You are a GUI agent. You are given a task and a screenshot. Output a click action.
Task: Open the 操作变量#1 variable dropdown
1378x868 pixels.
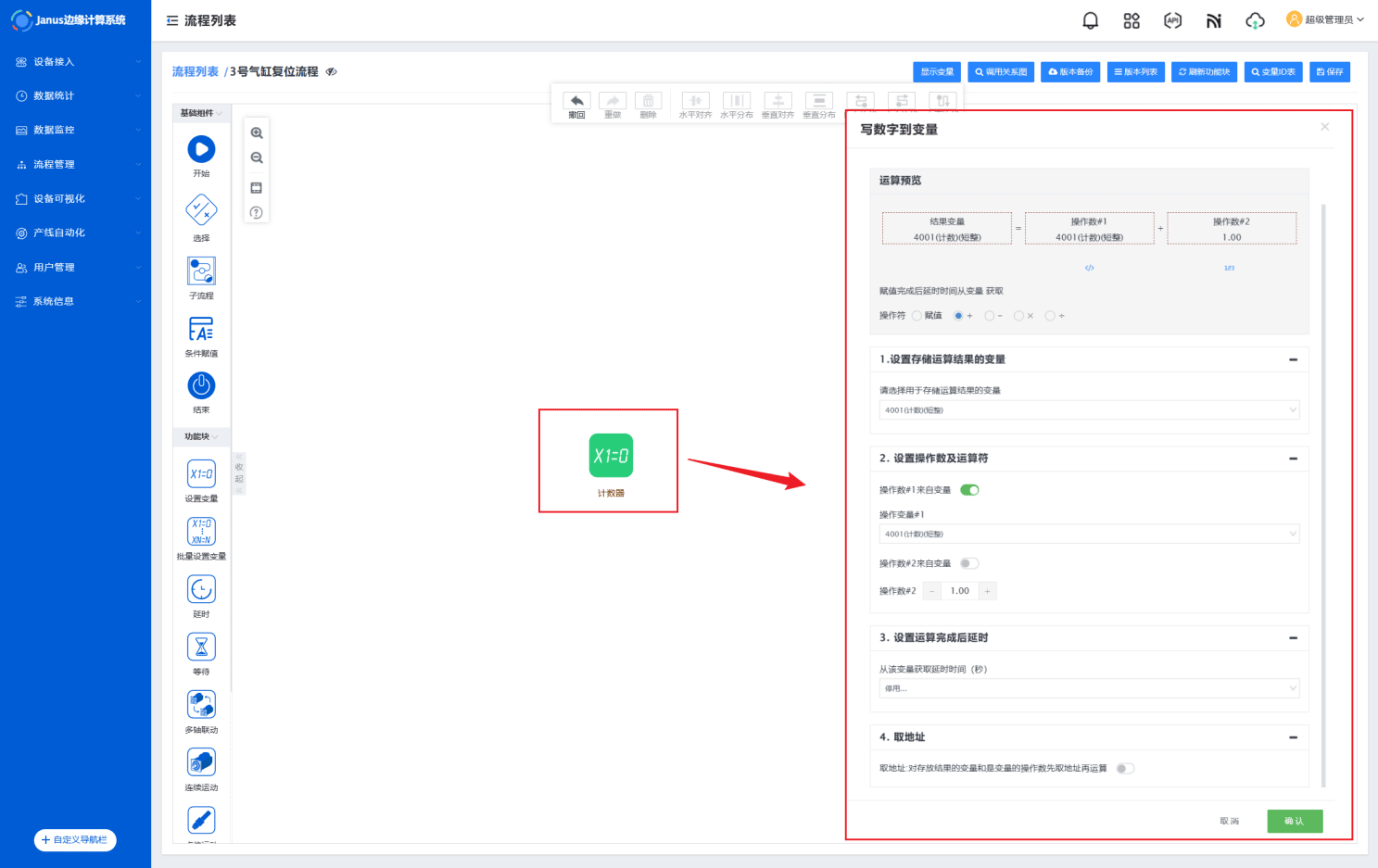pyautogui.click(x=1089, y=535)
